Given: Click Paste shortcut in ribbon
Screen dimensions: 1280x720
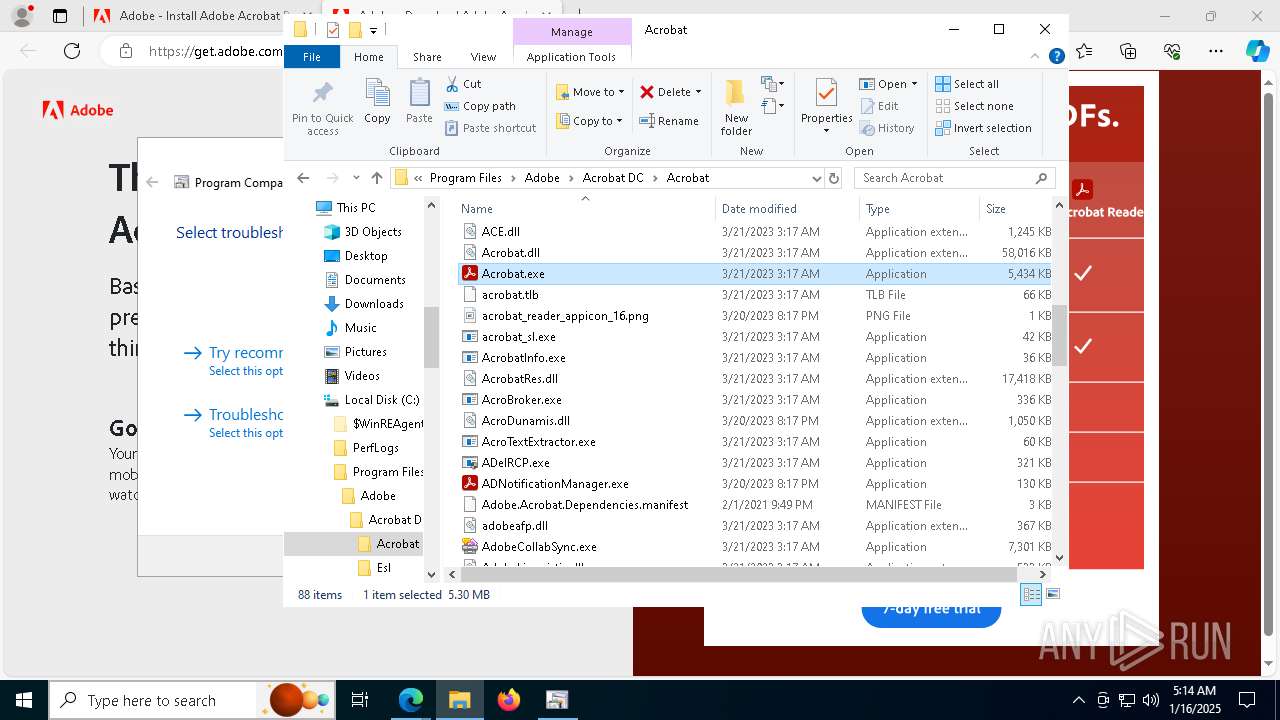Looking at the screenshot, I should pyautogui.click(x=491, y=128).
